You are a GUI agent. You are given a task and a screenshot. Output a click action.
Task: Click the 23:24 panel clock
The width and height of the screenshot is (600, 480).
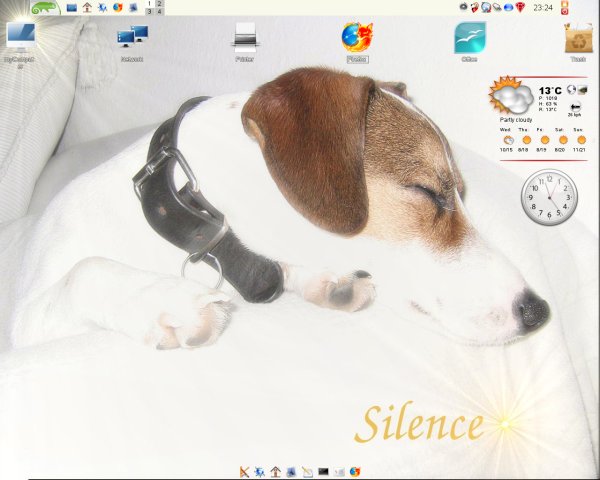pos(543,7)
